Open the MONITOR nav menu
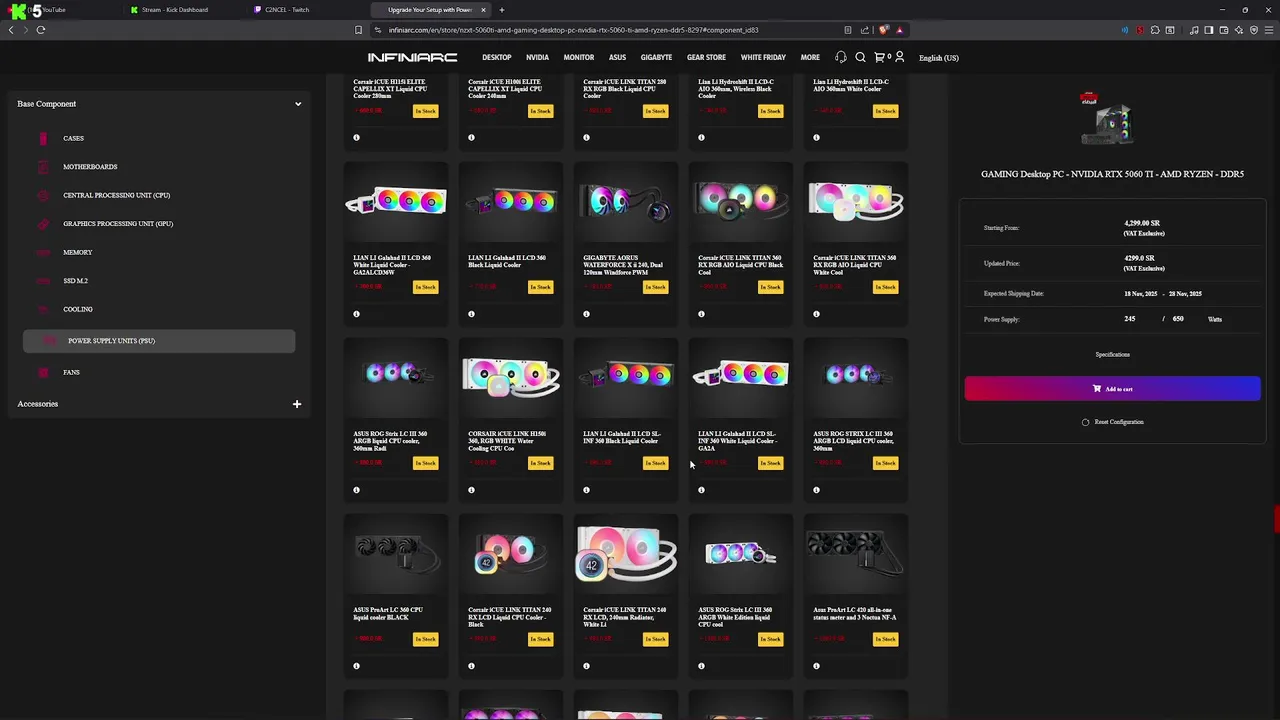Image resolution: width=1280 pixels, height=720 pixels. [578, 57]
